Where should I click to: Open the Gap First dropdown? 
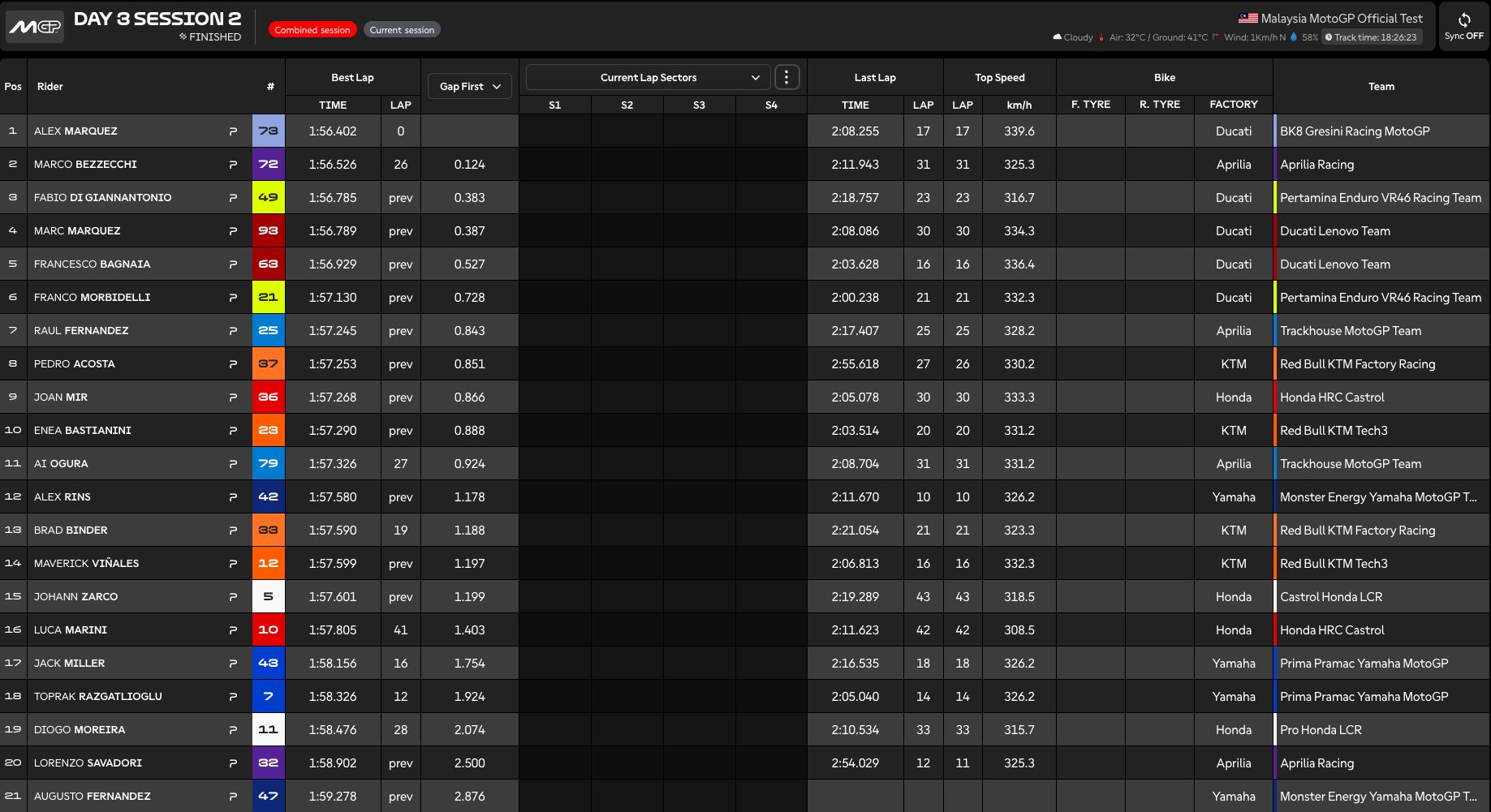(x=469, y=87)
